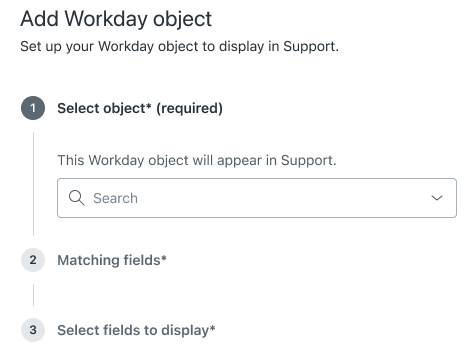Image resolution: width=476 pixels, height=362 pixels.
Task: Click the magnifying glass search icon
Action: click(x=76, y=198)
